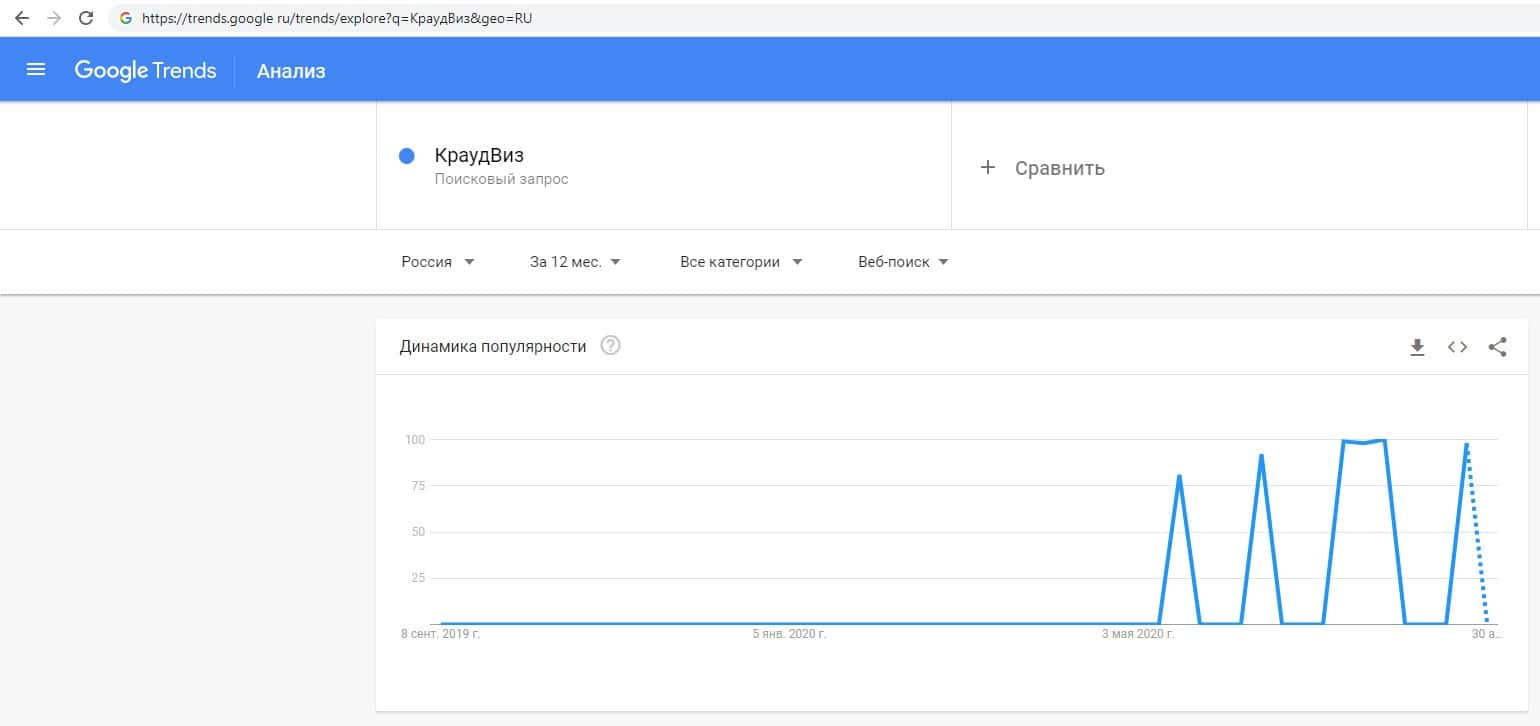This screenshot has height=726, width=1540.
Task: Open the За 12 мес. time range dropdown
Action: 575,262
